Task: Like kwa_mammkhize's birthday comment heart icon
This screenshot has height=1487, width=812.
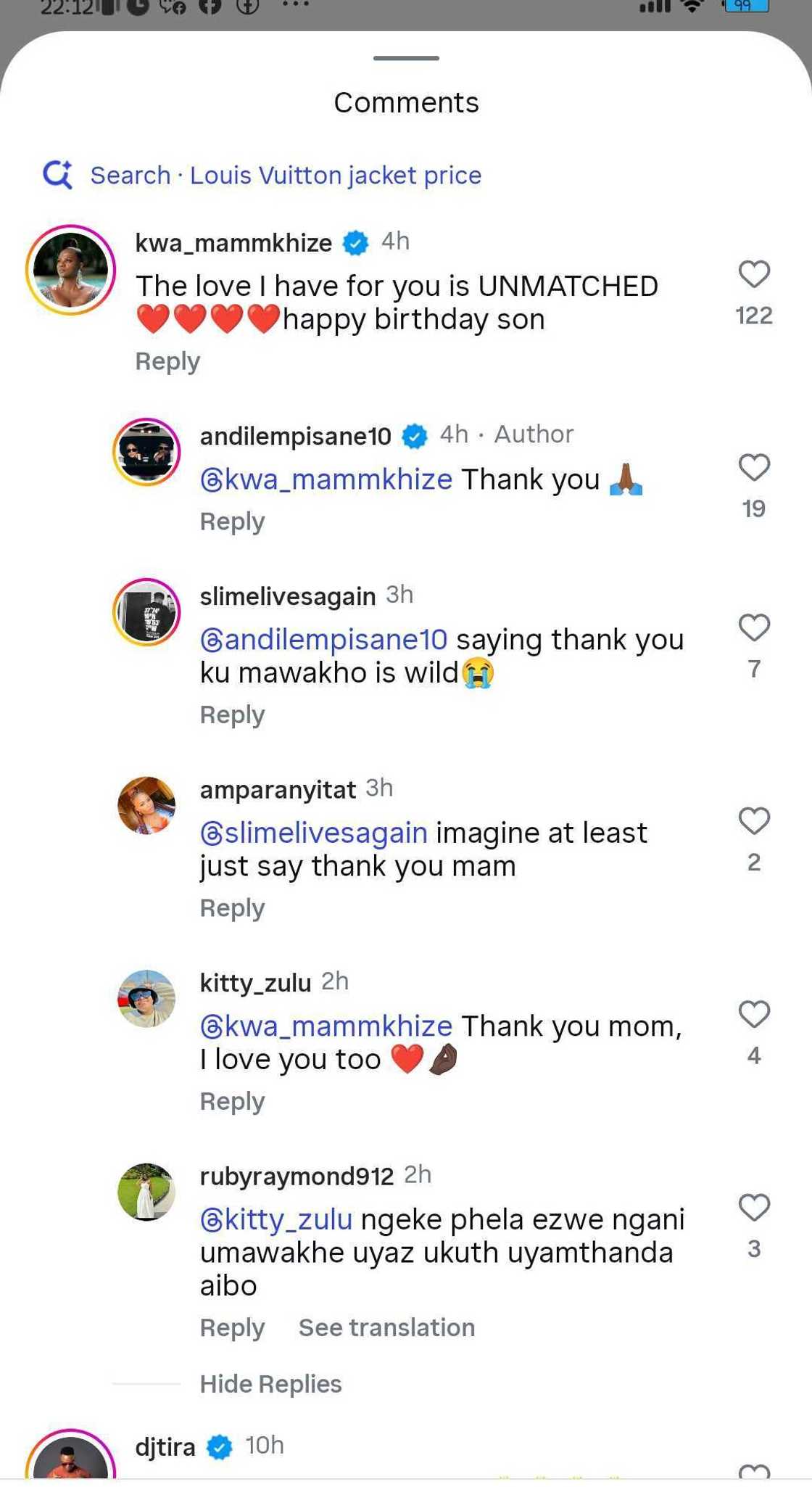Action: click(753, 272)
